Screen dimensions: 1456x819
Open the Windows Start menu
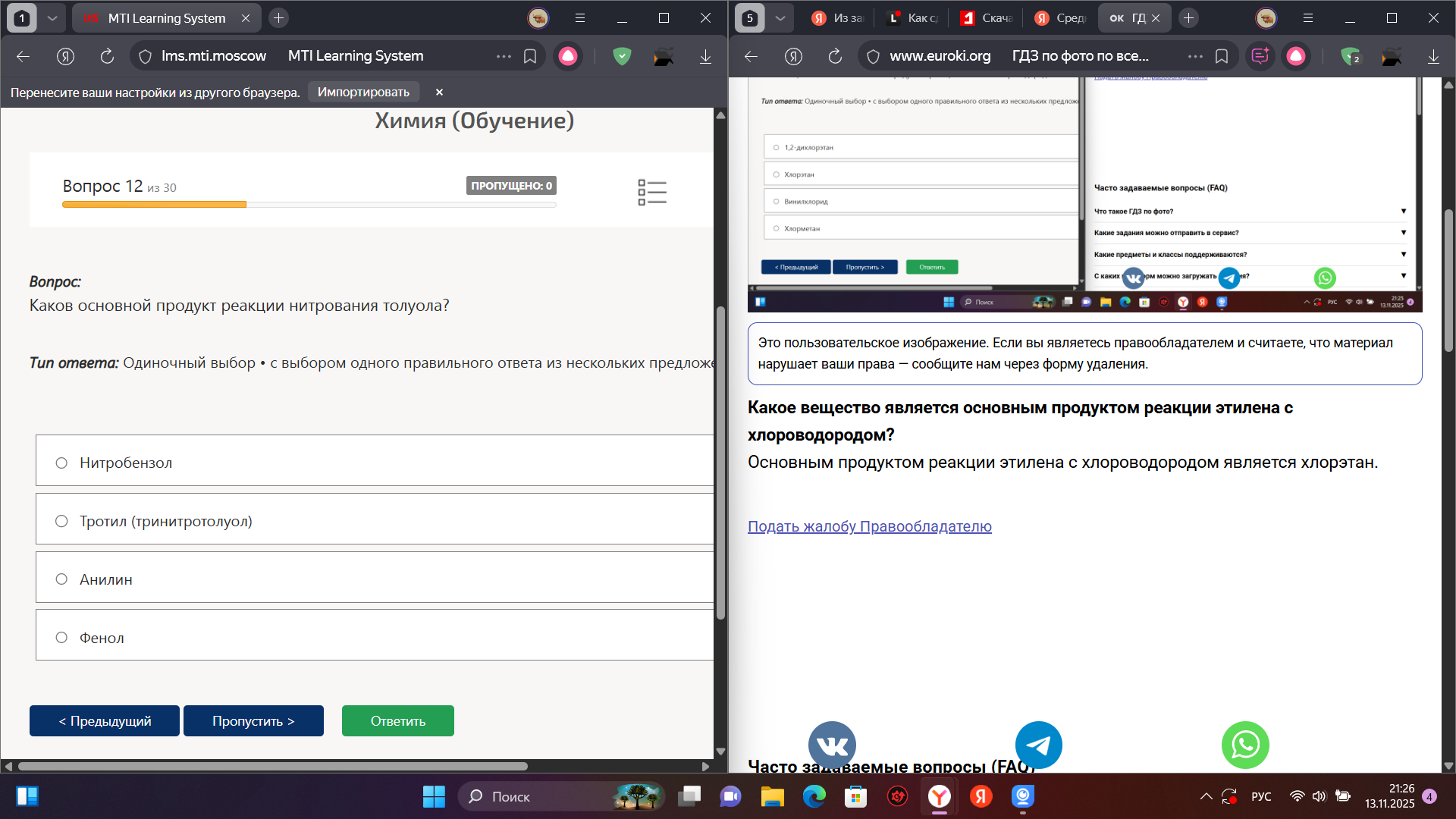click(x=434, y=796)
